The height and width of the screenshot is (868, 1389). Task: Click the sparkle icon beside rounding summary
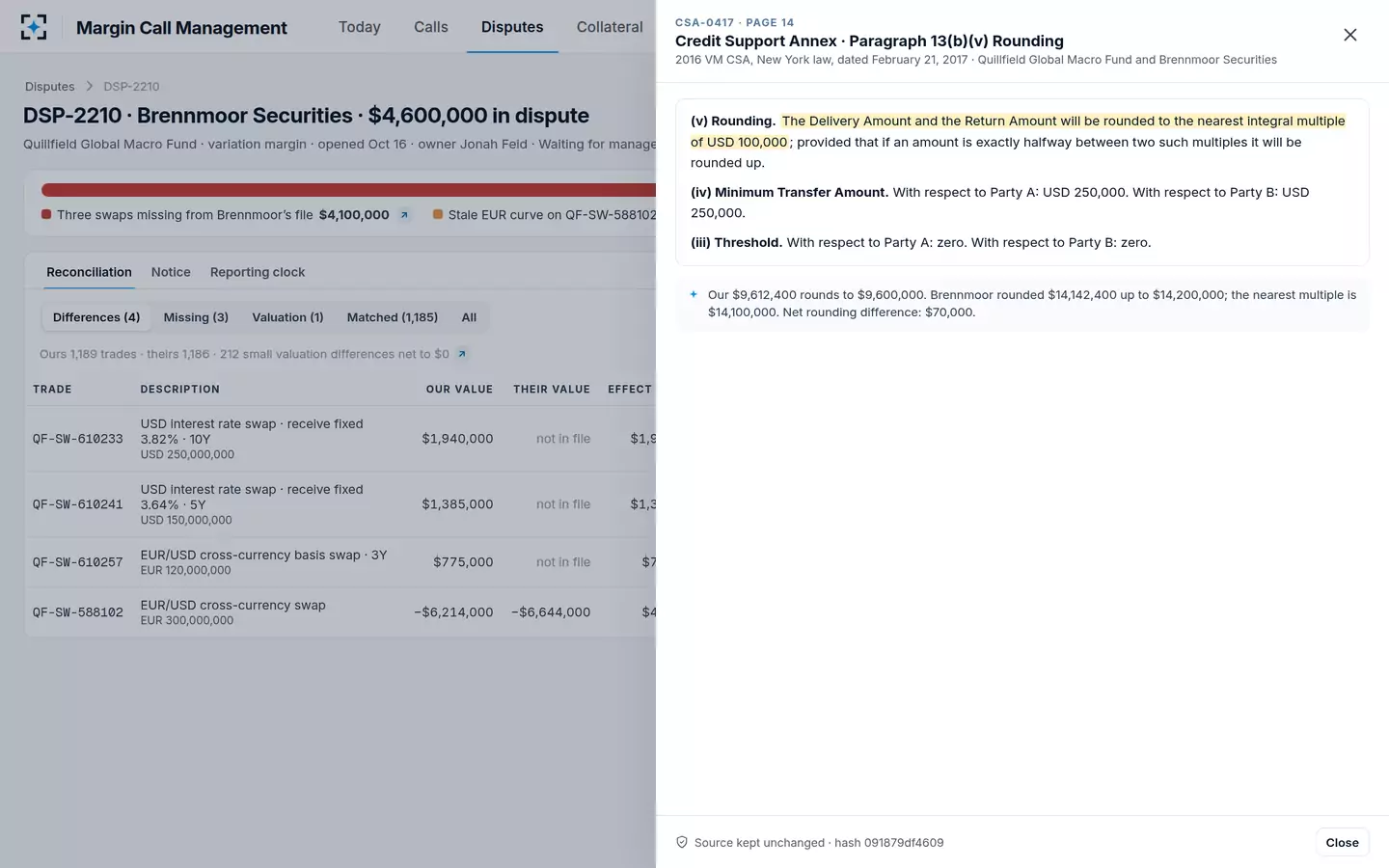(x=694, y=295)
